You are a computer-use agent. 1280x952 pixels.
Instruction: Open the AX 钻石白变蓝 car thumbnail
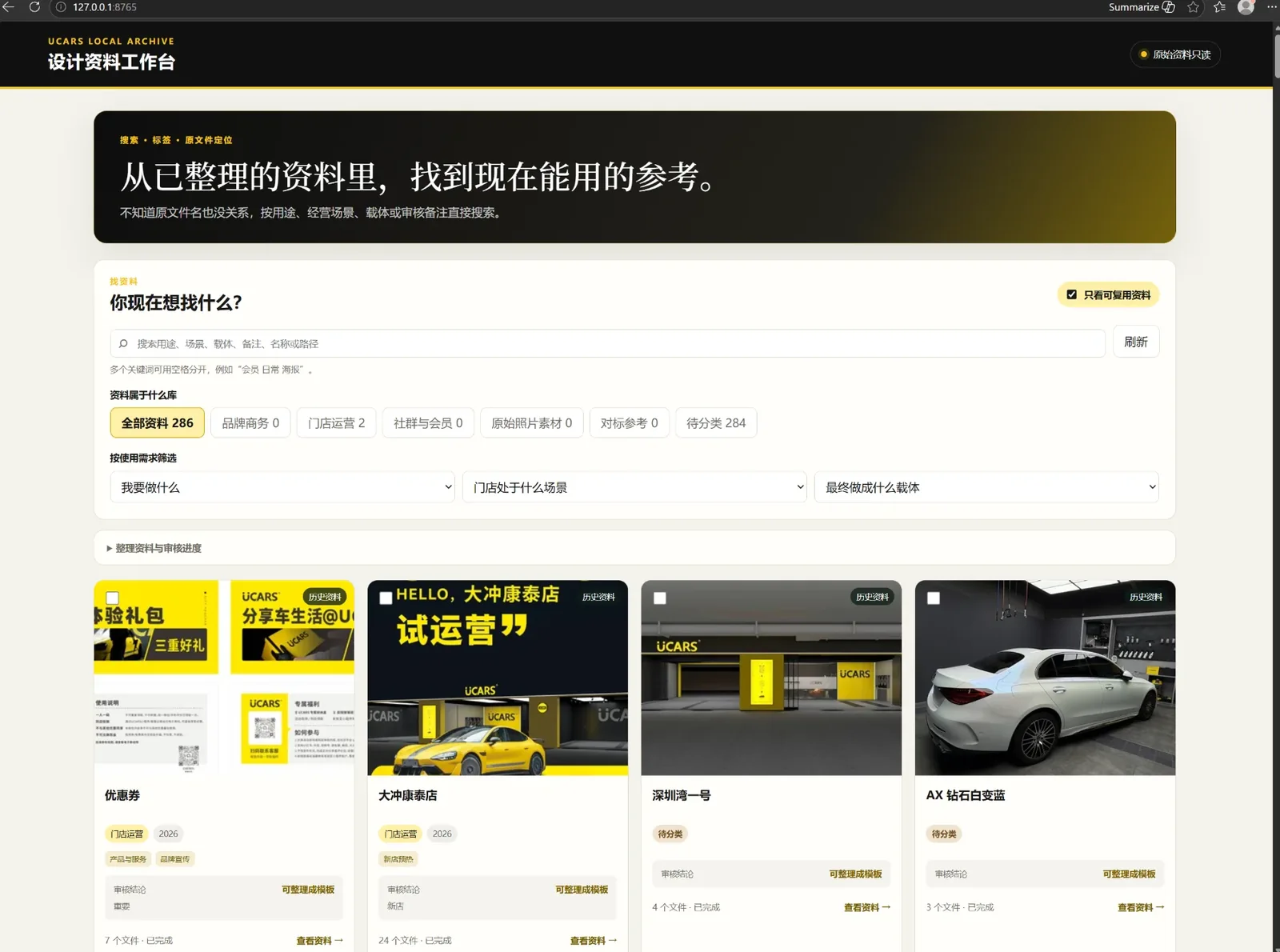tap(1045, 678)
